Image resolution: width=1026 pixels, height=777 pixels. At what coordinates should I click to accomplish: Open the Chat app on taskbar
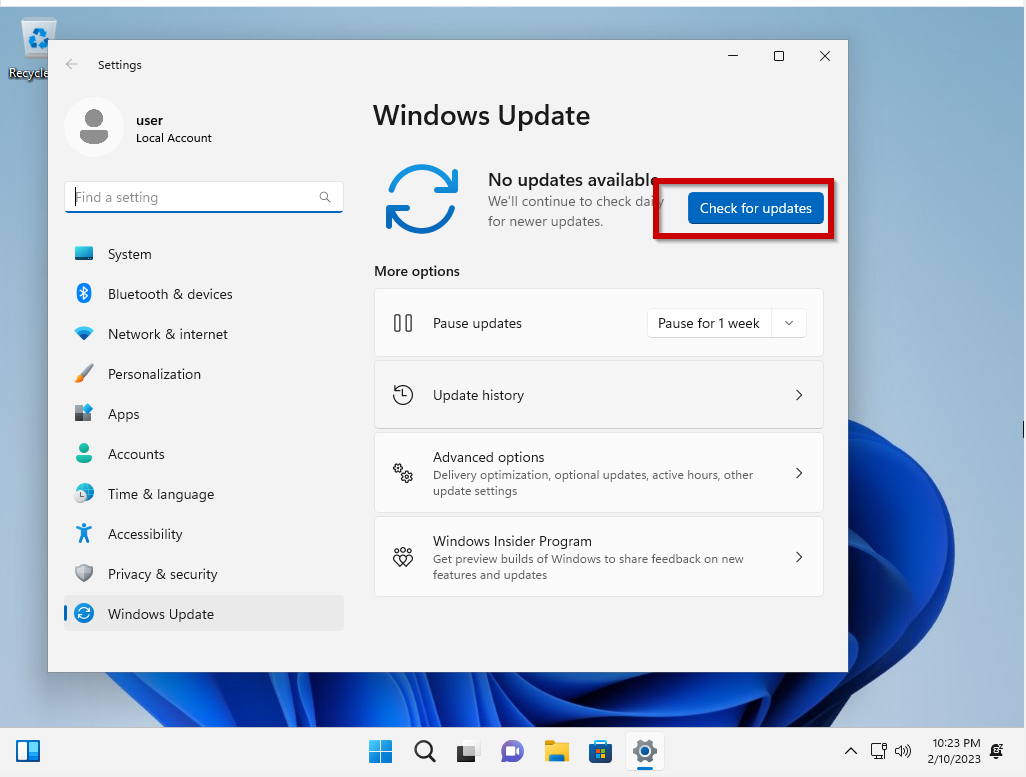[x=512, y=751]
